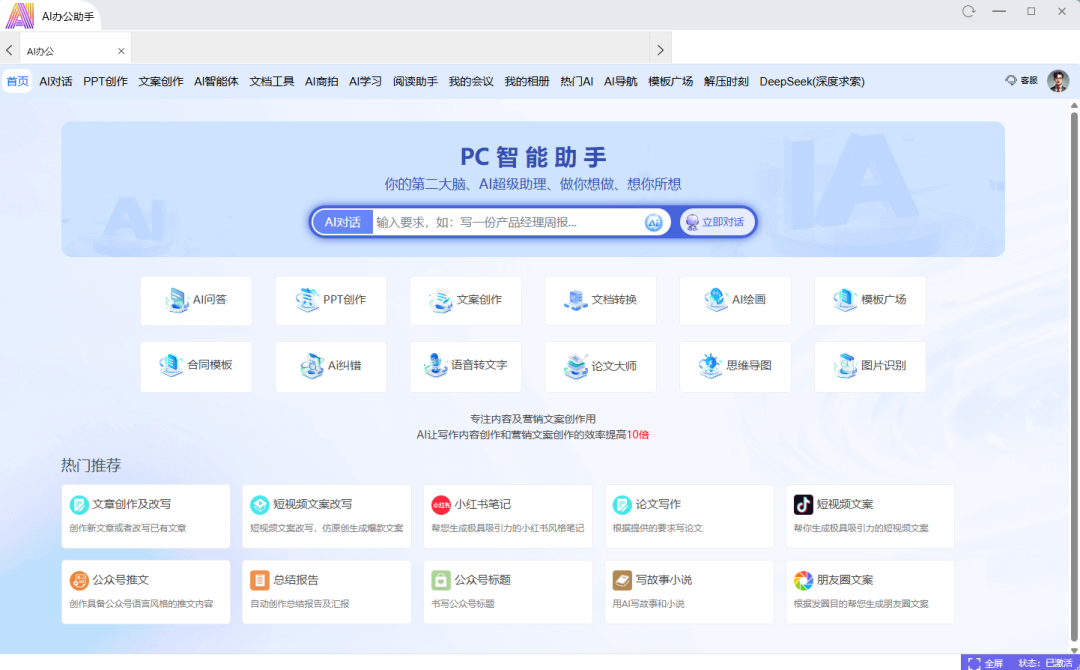This screenshot has width=1080, height=670.
Task: Open AI导航 in the navigation bar
Action: point(621,81)
